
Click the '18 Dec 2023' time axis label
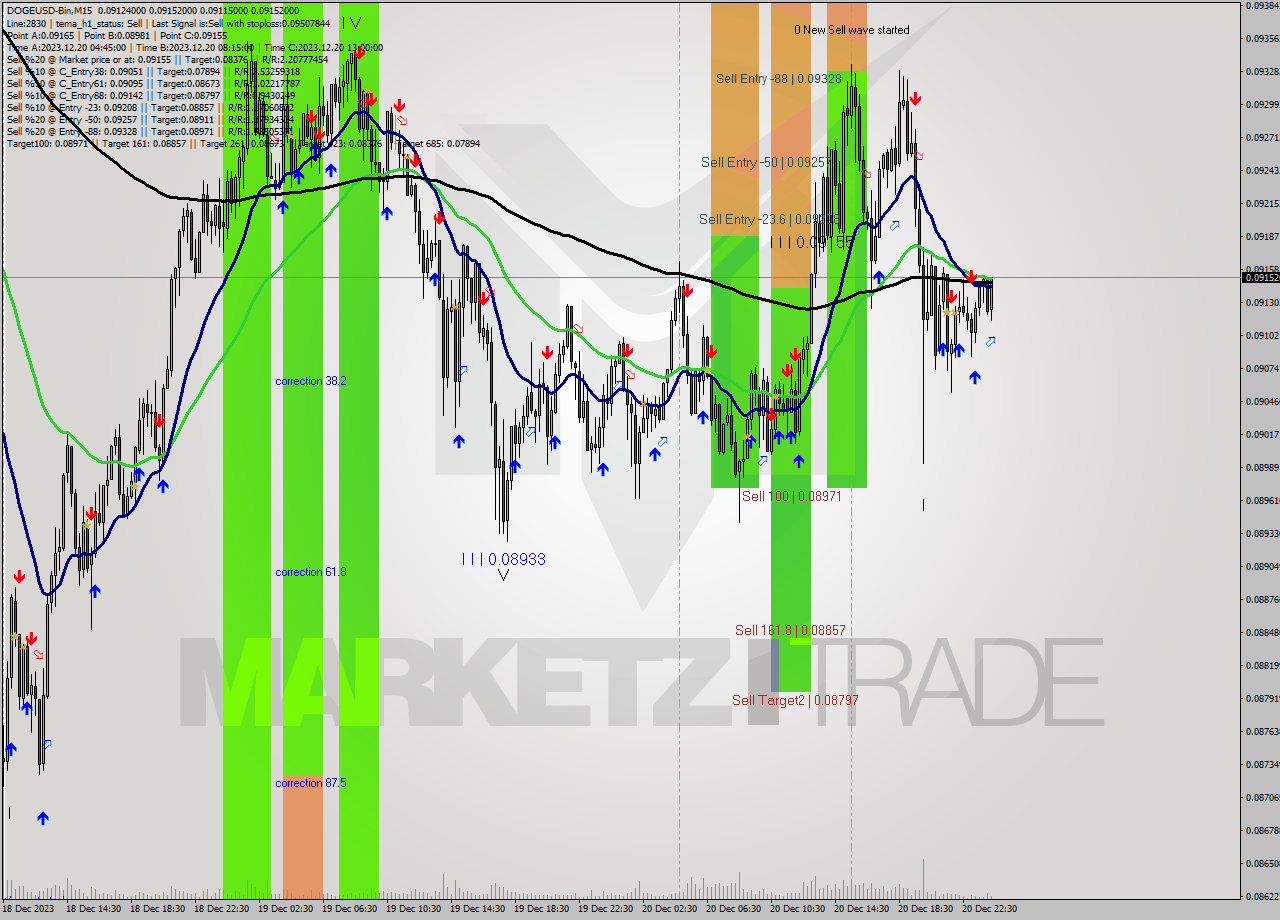tap(30, 909)
